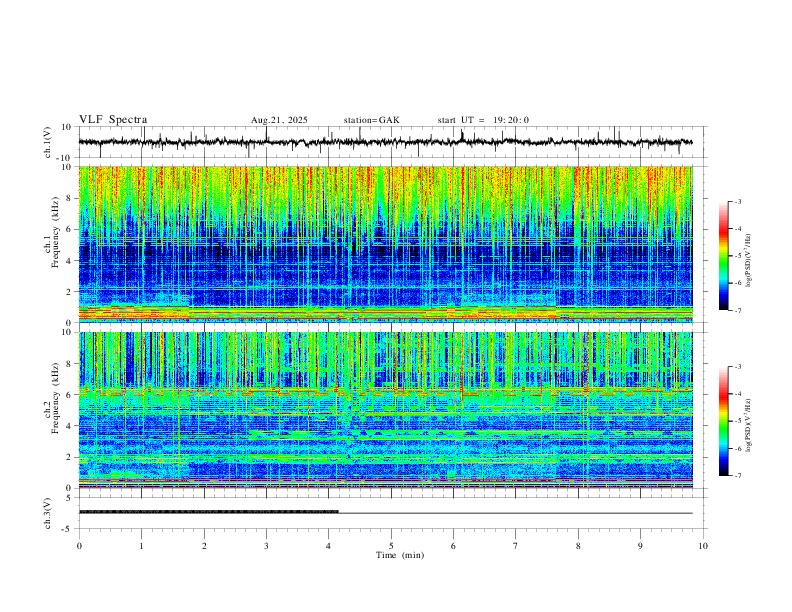Click the ch.1 voltage waveform trace

[x=385, y=142]
